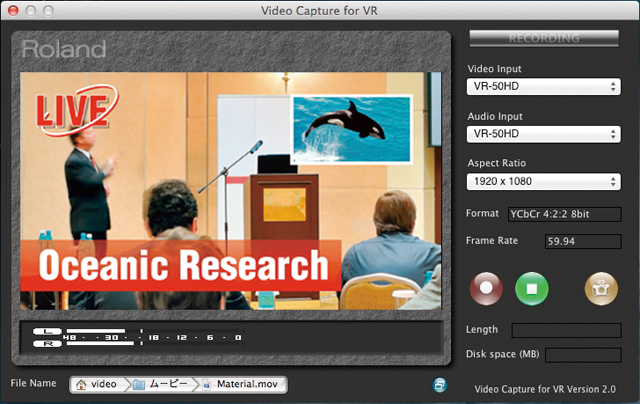Click the Disk space (MB) field
Viewport: 640px width, 404px height.
tap(582, 354)
